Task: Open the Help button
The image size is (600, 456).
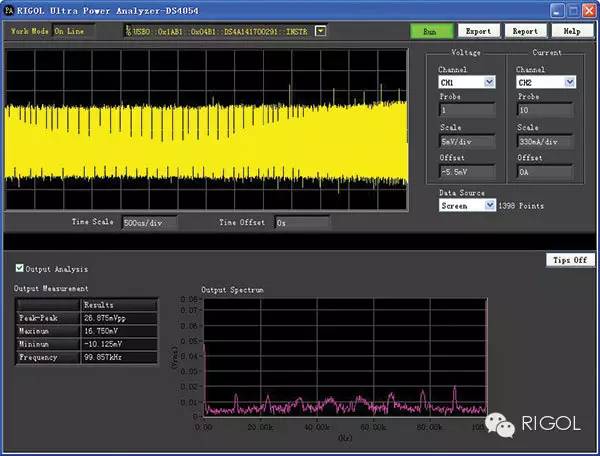Action: [571, 31]
